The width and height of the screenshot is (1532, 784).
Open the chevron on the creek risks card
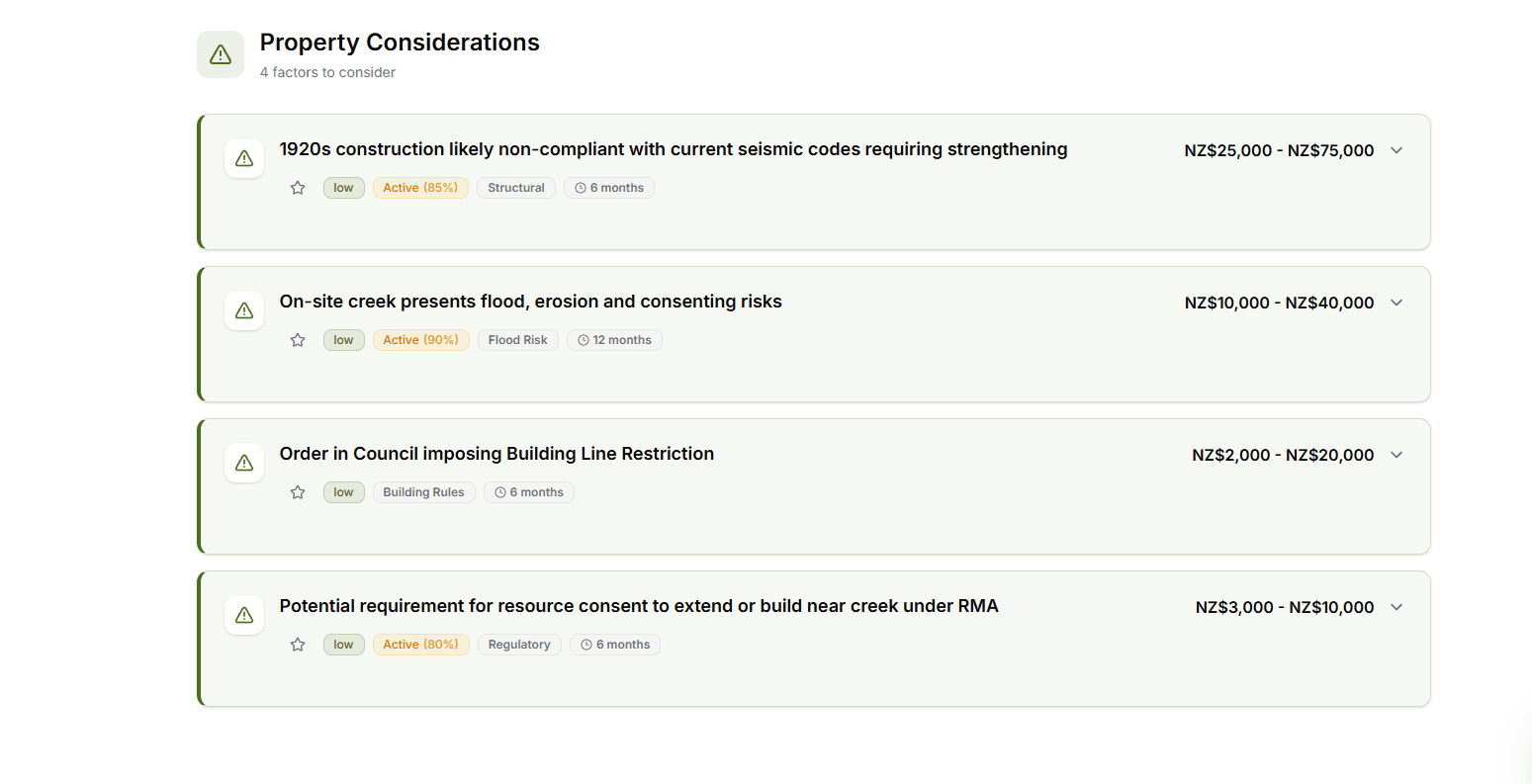1397,303
